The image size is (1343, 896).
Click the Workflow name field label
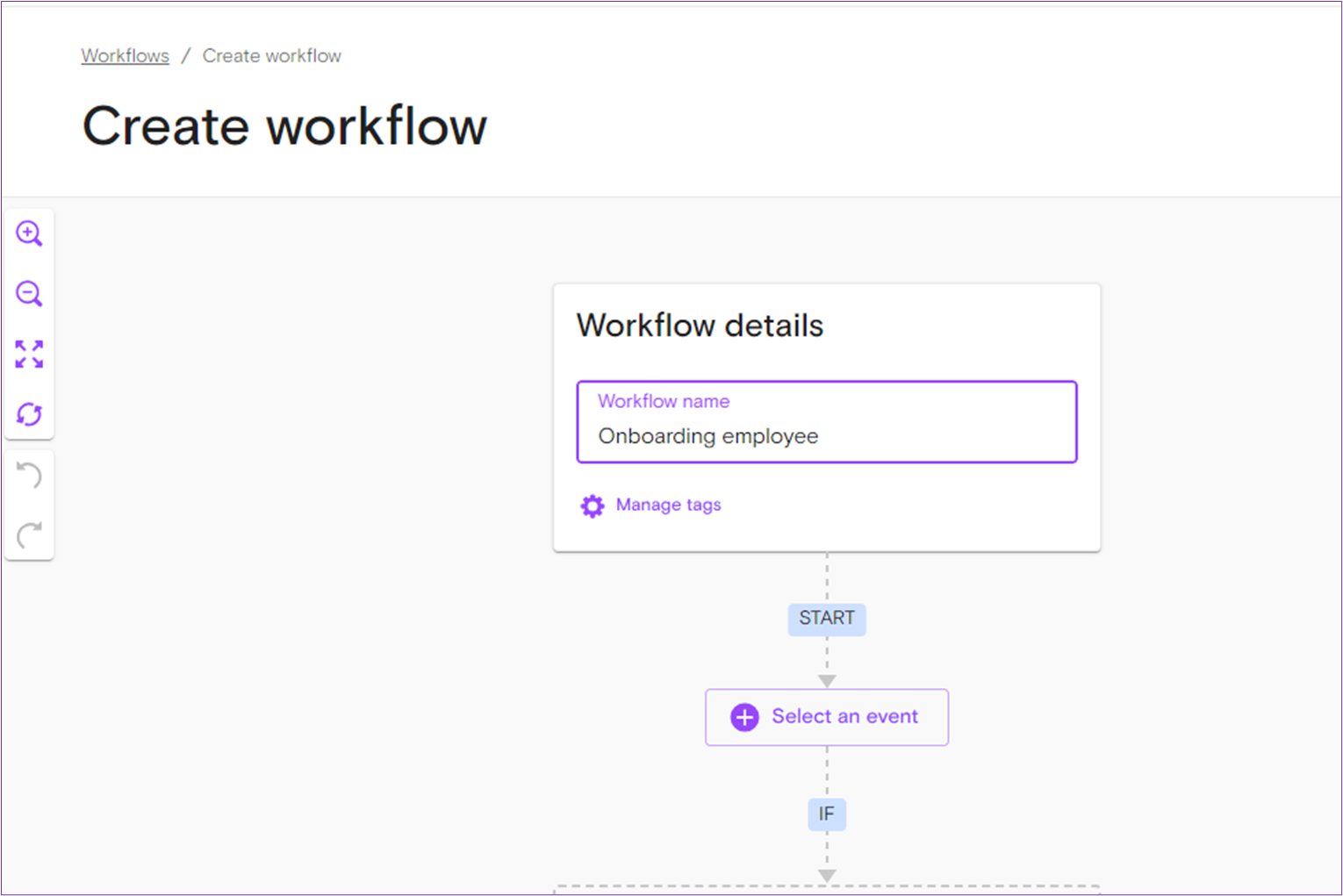click(664, 402)
